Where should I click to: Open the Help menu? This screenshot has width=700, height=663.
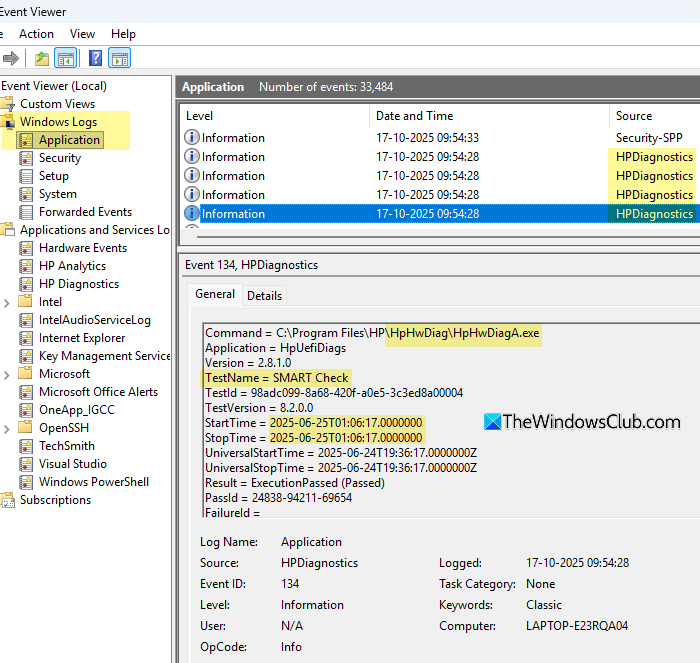pos(123,34)
